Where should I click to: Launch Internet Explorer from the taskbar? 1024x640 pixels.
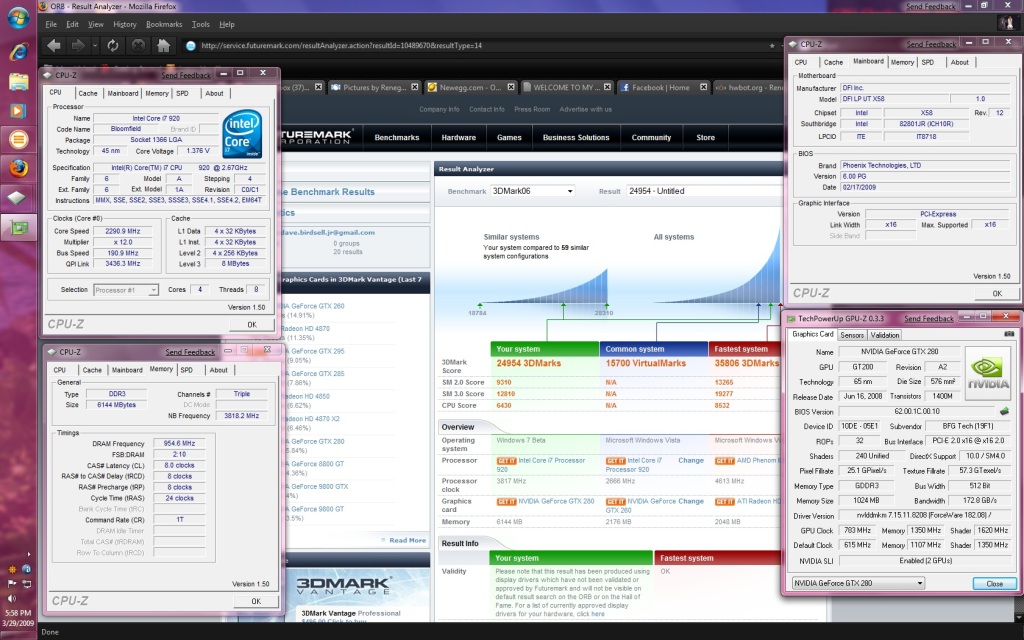(x=18, y=52)
